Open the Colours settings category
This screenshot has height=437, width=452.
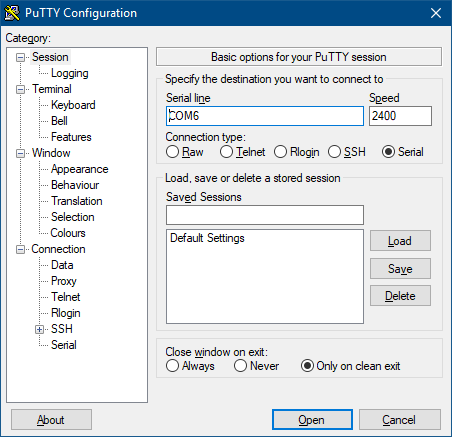68,233
